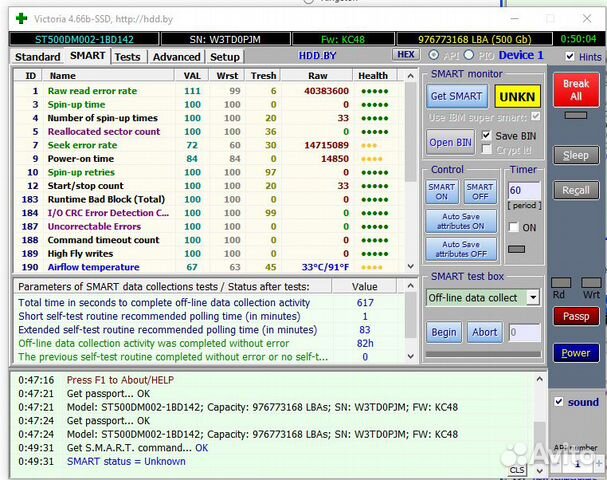
Task: Toggle Use IBM super smart checkbox
Action: pyautogui.click(x=536, y=116)
